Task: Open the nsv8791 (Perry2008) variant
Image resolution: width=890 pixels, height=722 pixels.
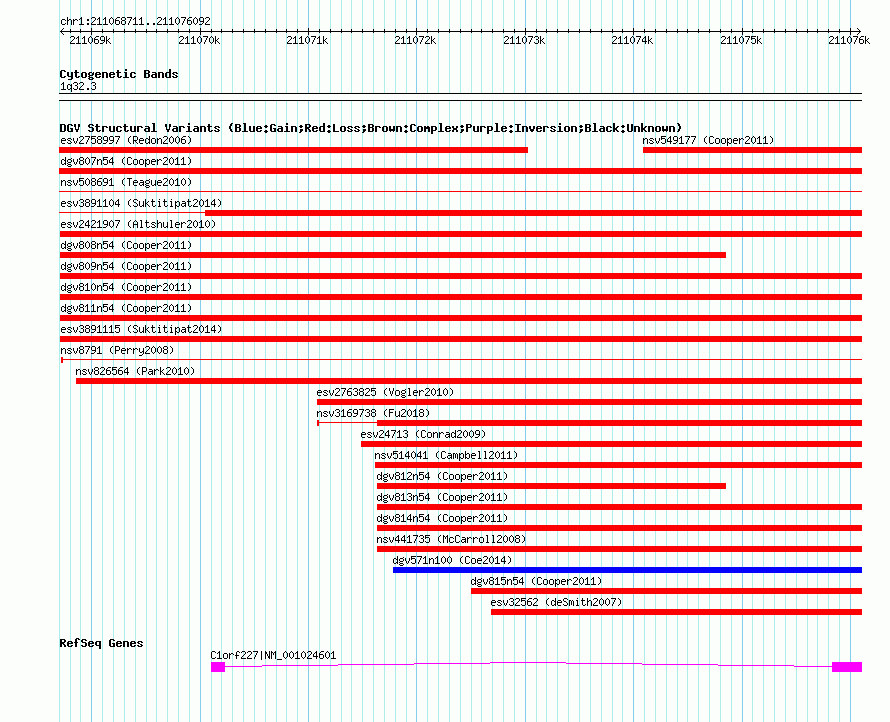Action: point(117,350)
